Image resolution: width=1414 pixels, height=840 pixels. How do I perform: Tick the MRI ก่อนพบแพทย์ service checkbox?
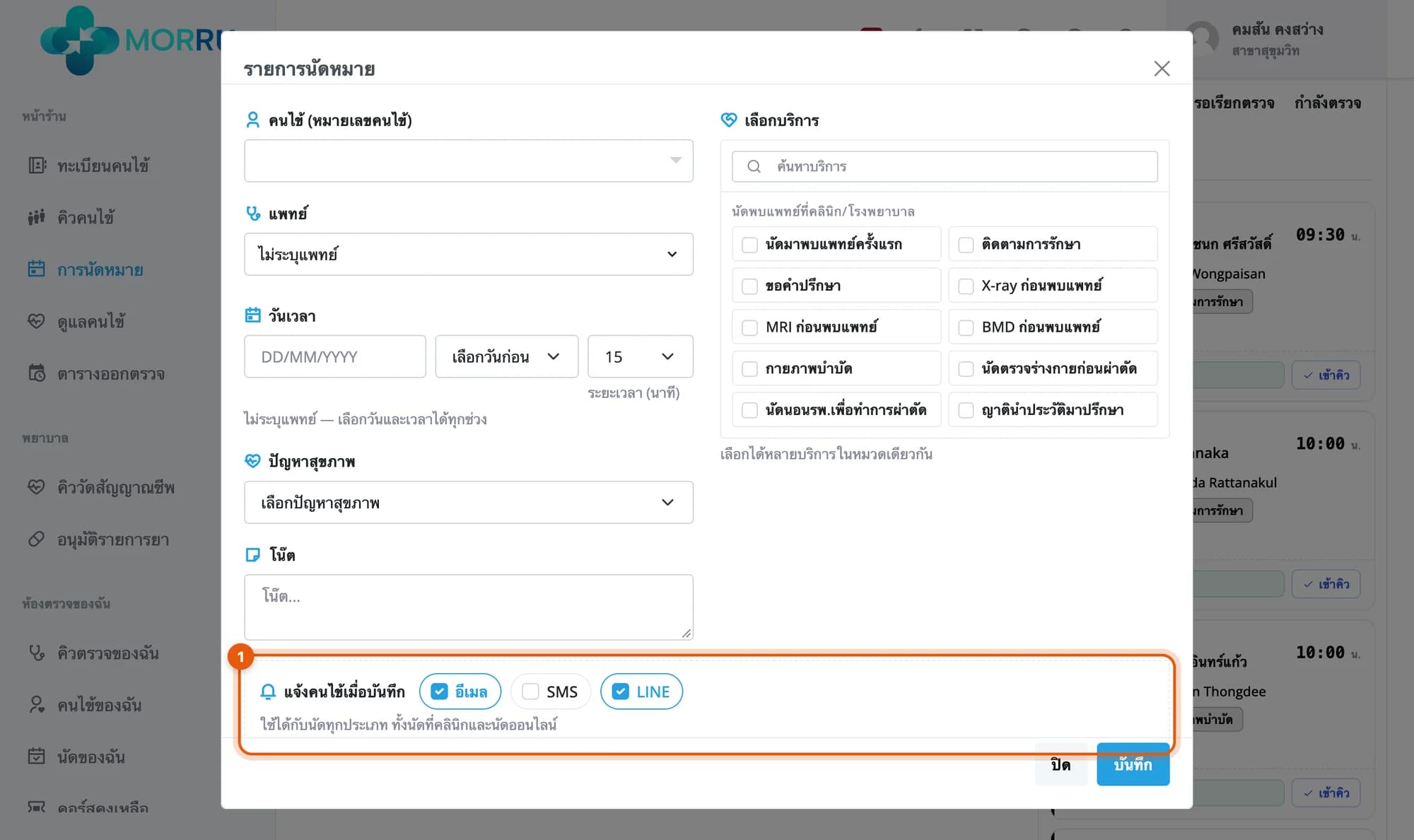click(749, 327)
